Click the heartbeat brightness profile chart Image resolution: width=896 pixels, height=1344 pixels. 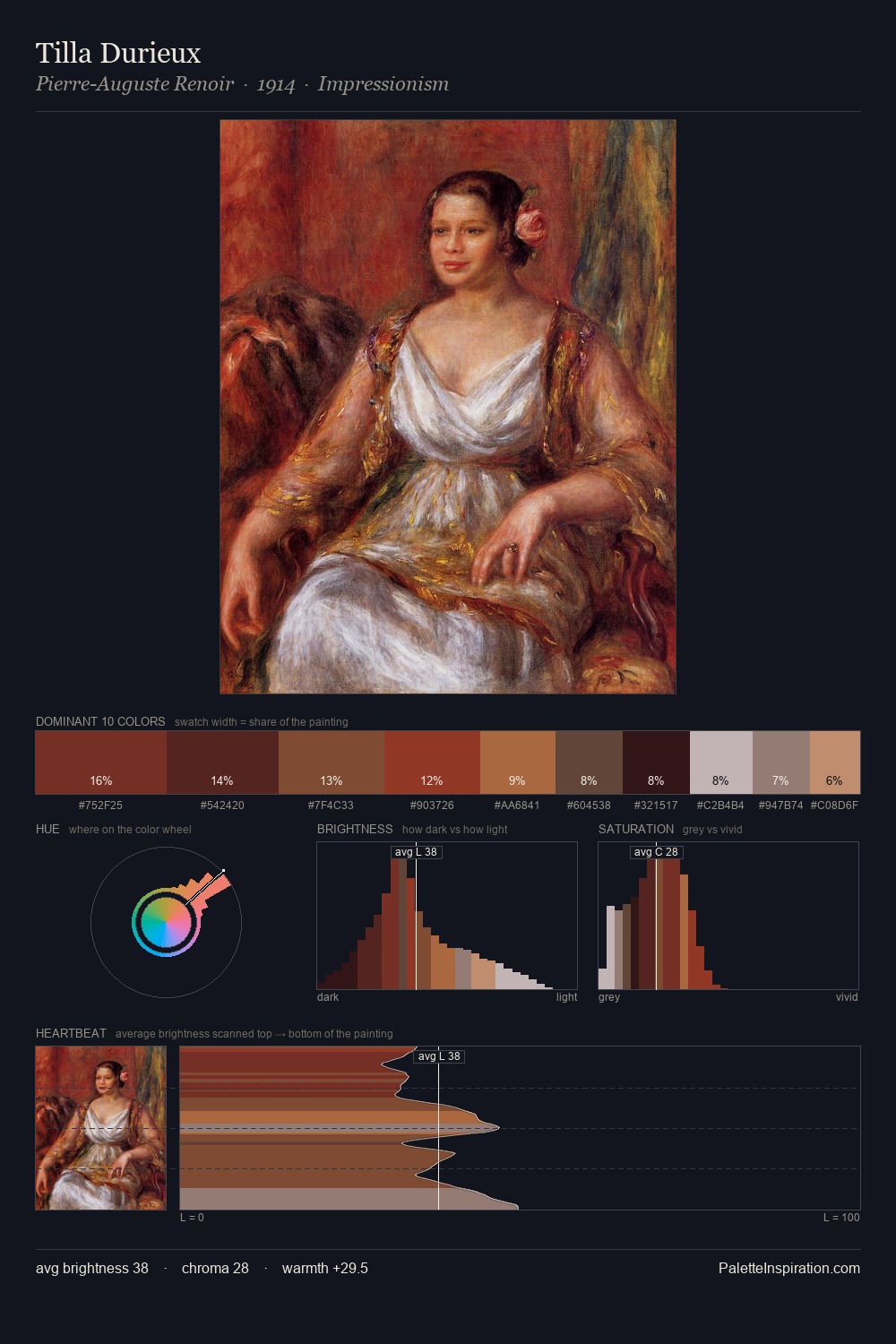520,1128
